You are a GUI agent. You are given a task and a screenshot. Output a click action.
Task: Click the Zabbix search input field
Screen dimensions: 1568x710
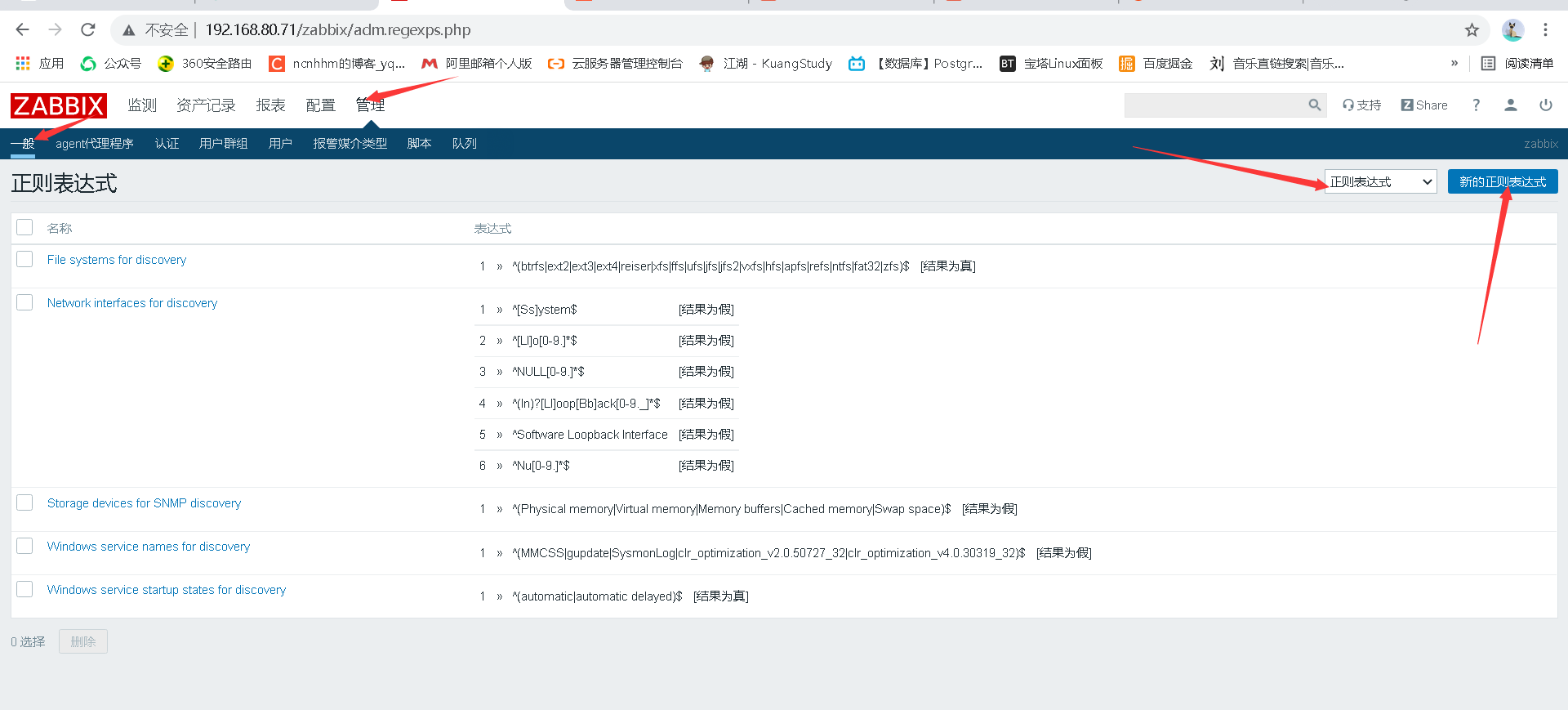[x=1215, y=105]
